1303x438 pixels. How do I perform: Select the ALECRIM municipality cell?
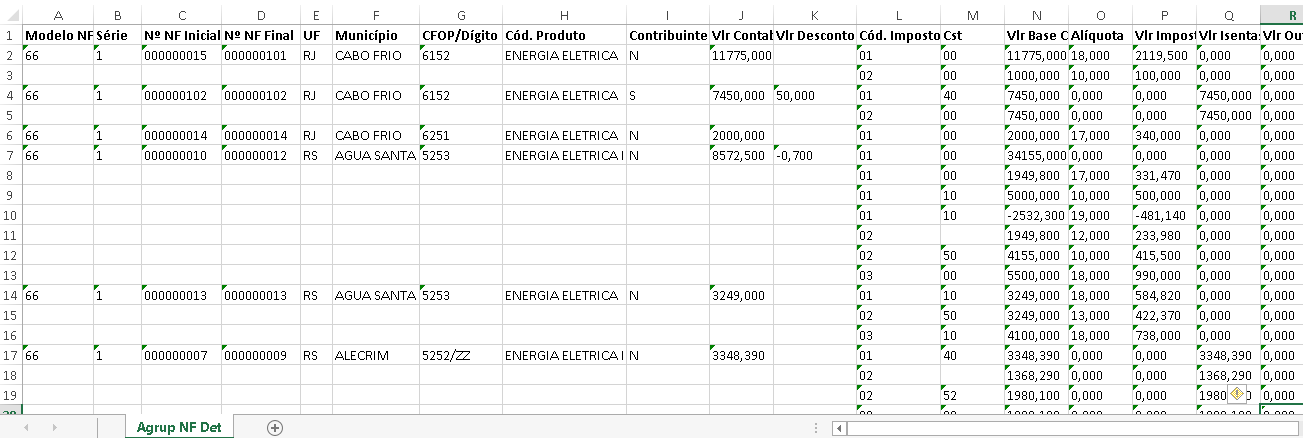[376, 355]
